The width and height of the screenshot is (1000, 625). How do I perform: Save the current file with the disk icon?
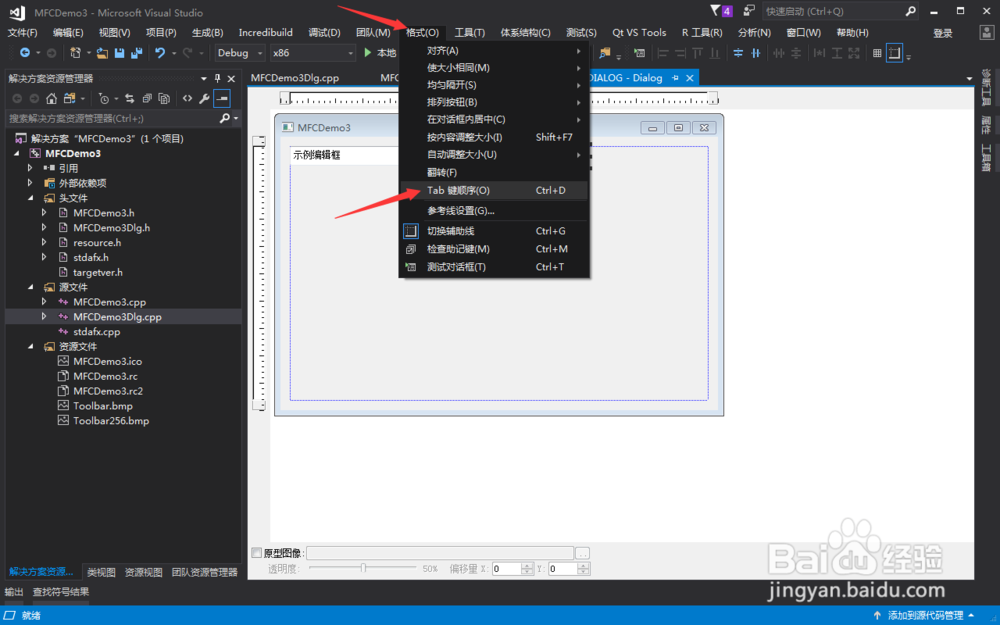119,53
